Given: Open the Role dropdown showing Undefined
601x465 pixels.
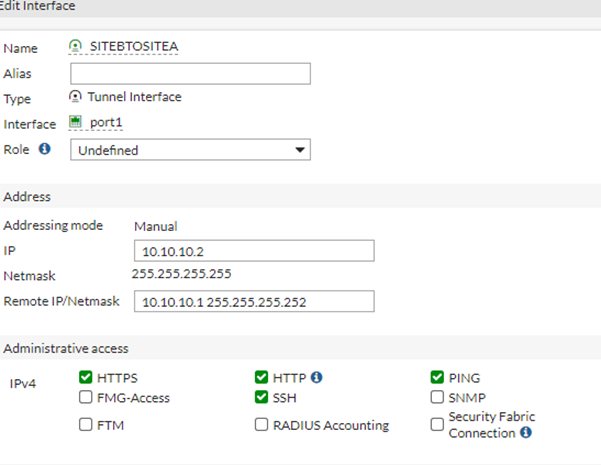Looking at the screenshot, I should (190, 150).
